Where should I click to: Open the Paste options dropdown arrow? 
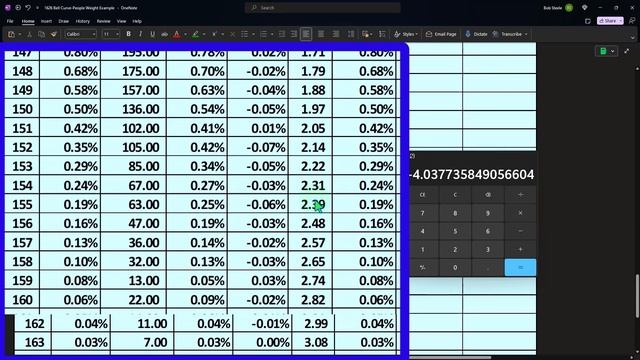tap(20, 34)
